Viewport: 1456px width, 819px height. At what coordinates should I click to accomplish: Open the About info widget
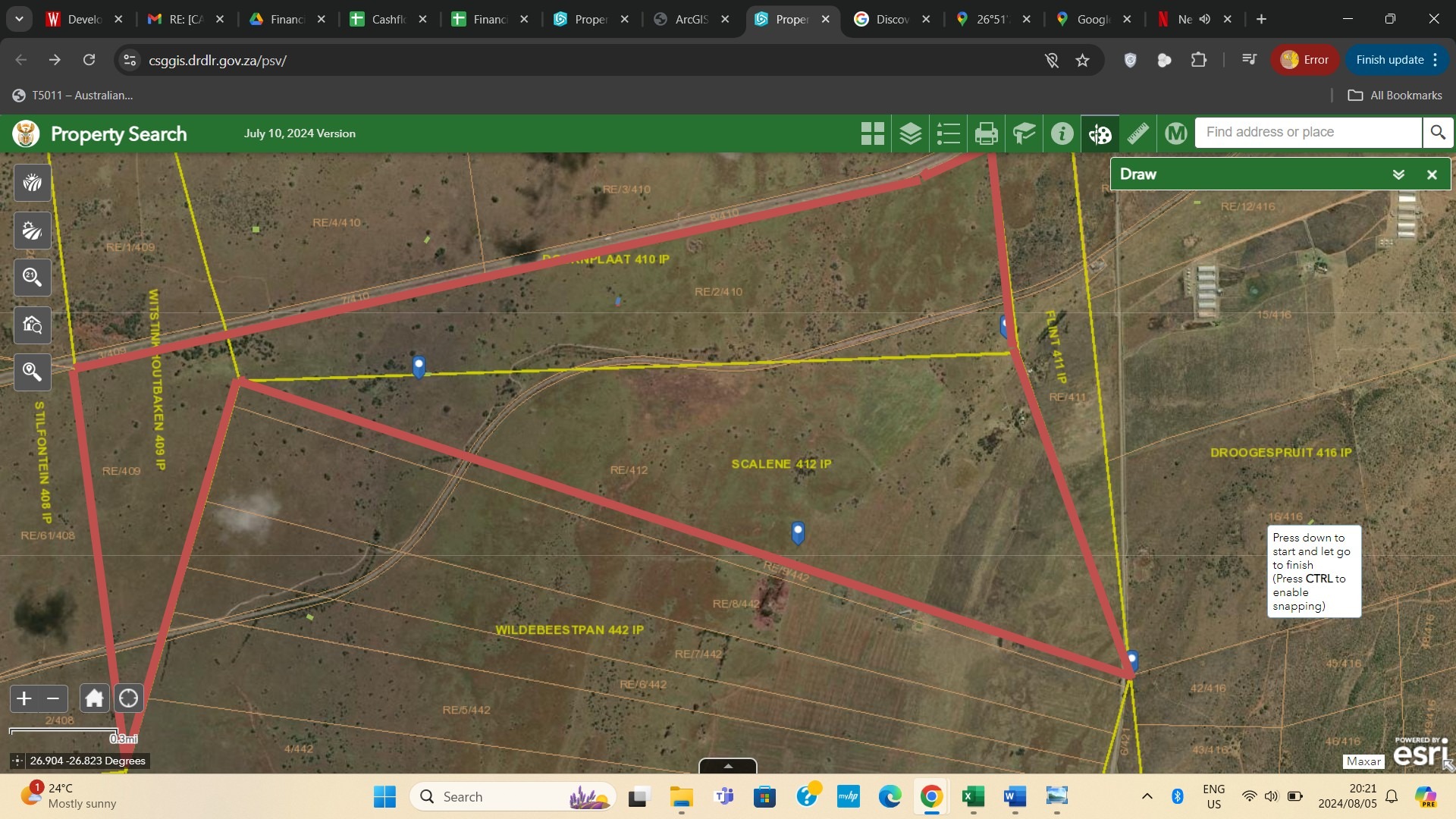pos(1062,133)
